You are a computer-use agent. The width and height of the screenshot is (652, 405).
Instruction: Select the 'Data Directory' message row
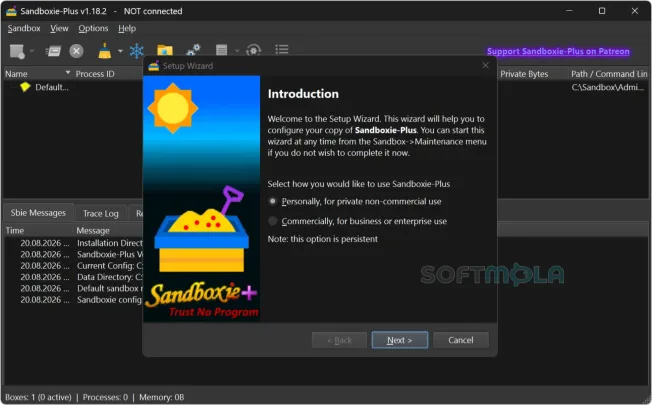81,277
